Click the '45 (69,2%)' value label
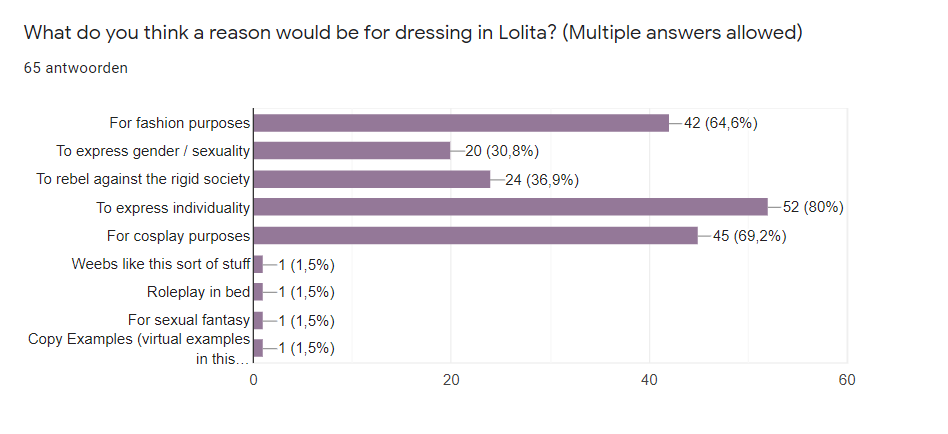Viewport: 948px width, 434px height. point(750,236)
